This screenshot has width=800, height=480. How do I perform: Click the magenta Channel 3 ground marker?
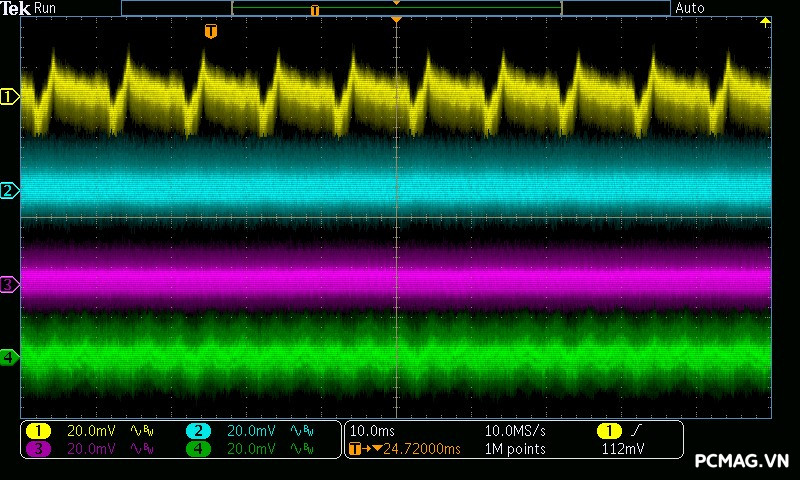(x=9, y=285)
